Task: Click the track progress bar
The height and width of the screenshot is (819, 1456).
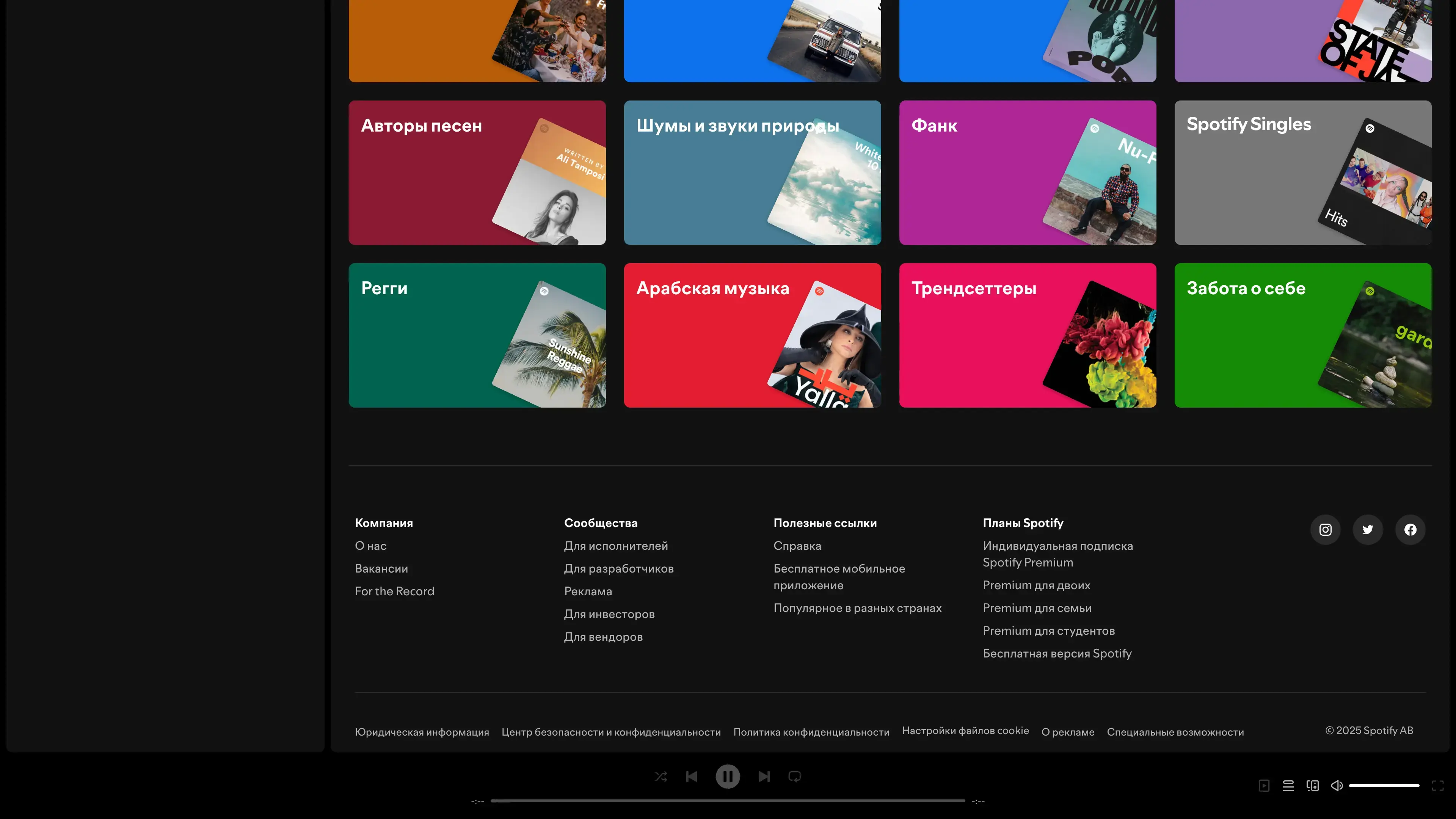Action: (x=728, y=801)
